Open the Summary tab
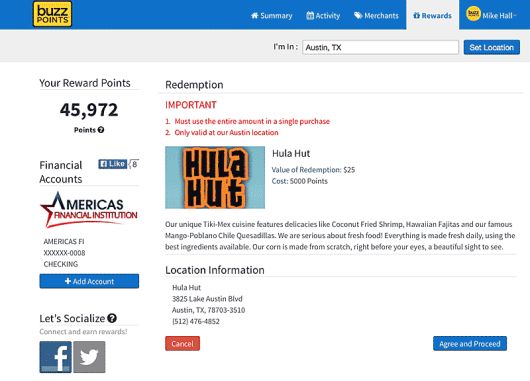Viewport: 530px width, 381px height. point(271,16)
